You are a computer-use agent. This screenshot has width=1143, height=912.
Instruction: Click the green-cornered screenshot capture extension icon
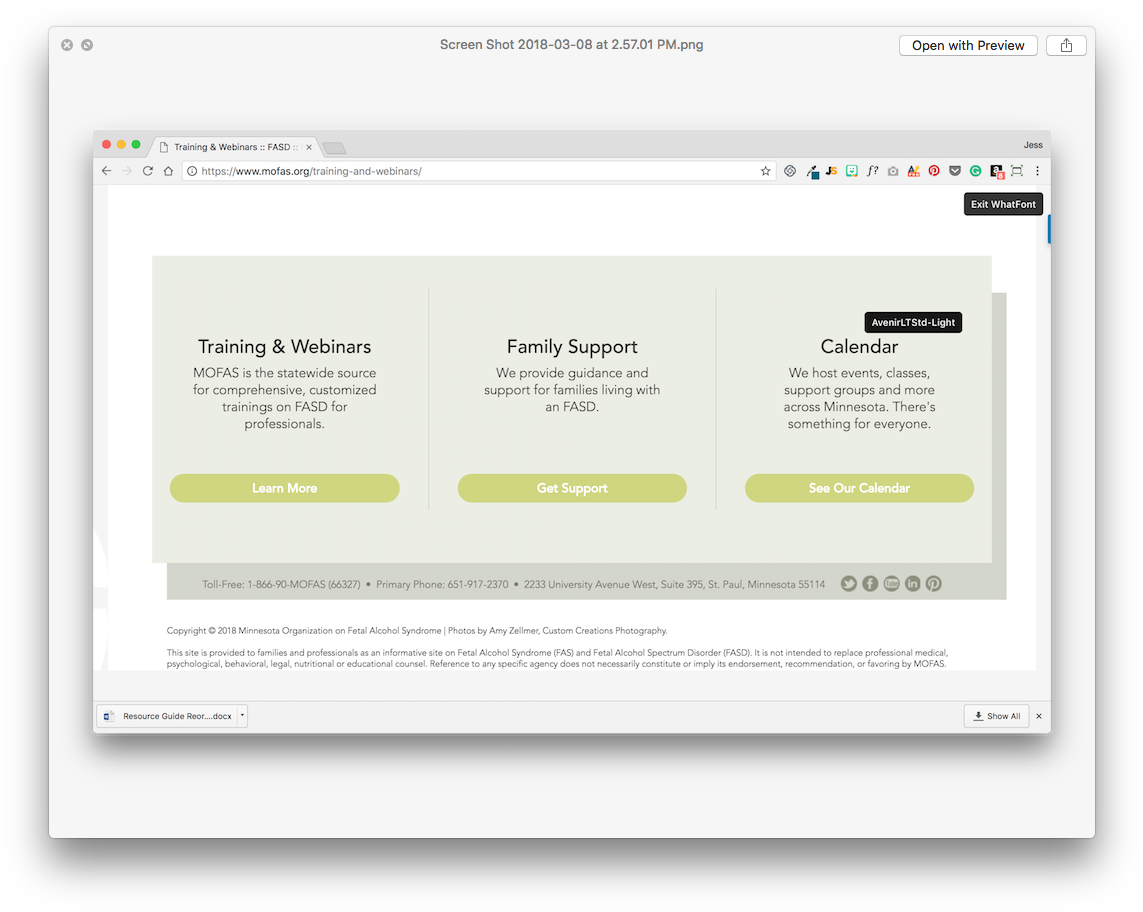[1017, 171]
